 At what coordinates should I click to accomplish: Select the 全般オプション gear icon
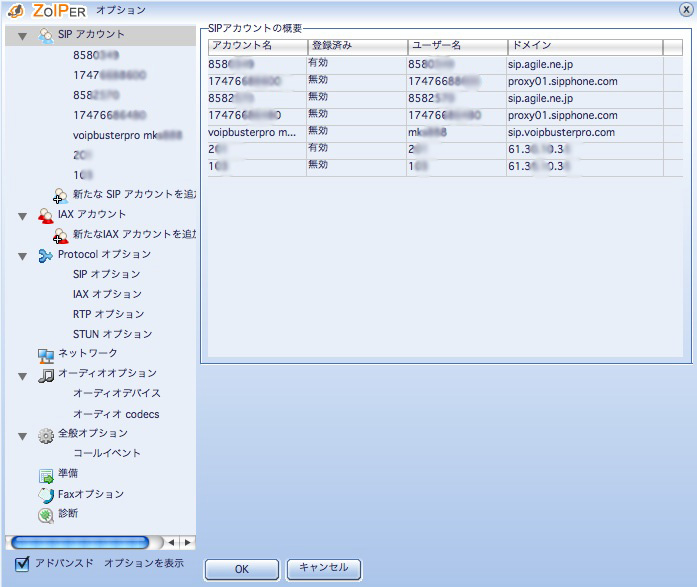(45, 435)
